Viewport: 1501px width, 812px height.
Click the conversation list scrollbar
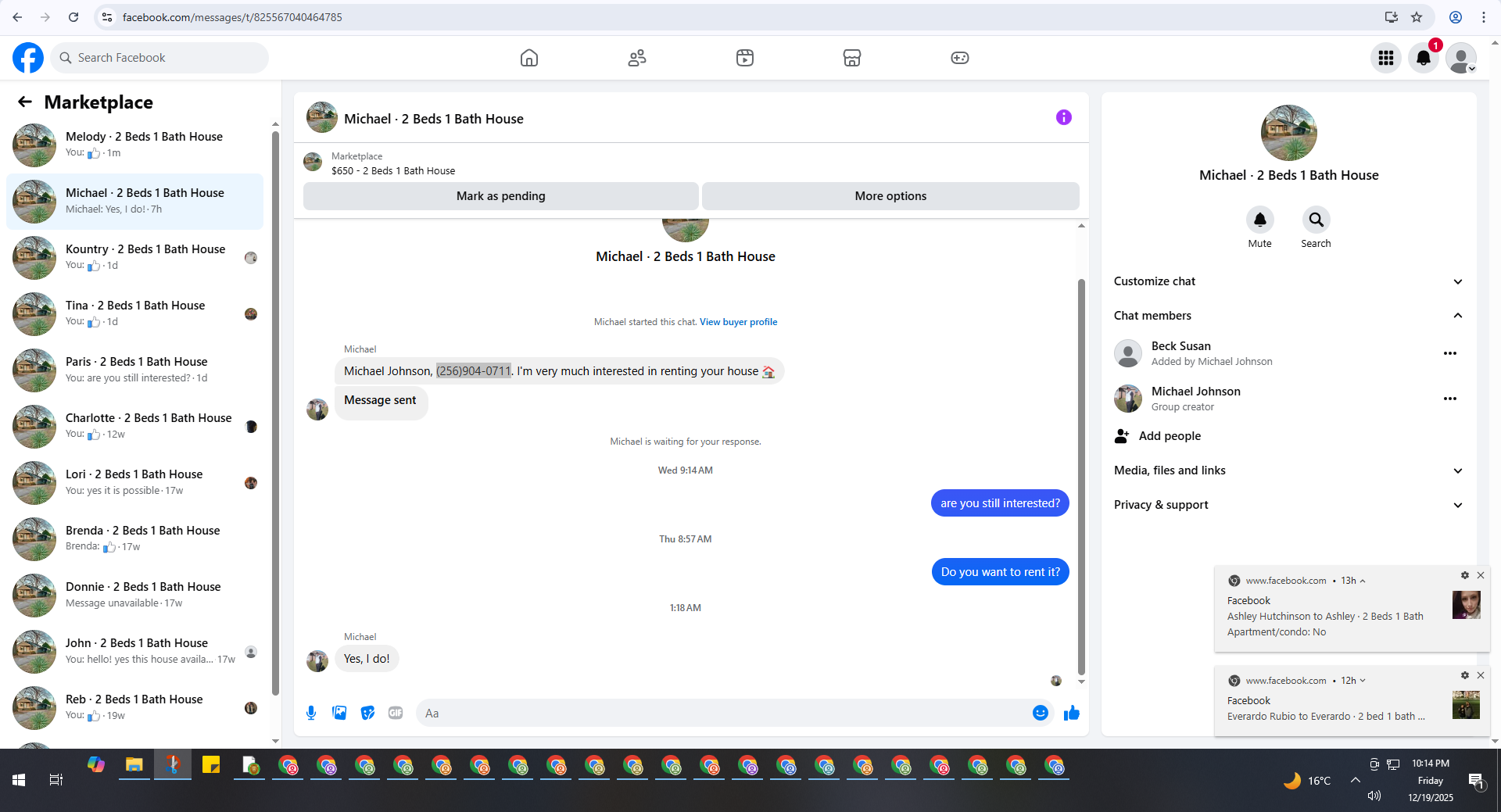[x=275, y=414]
